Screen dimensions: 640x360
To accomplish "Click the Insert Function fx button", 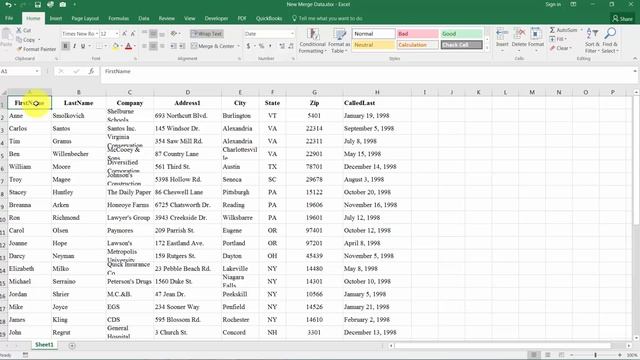I will click(x=91, y=71).
